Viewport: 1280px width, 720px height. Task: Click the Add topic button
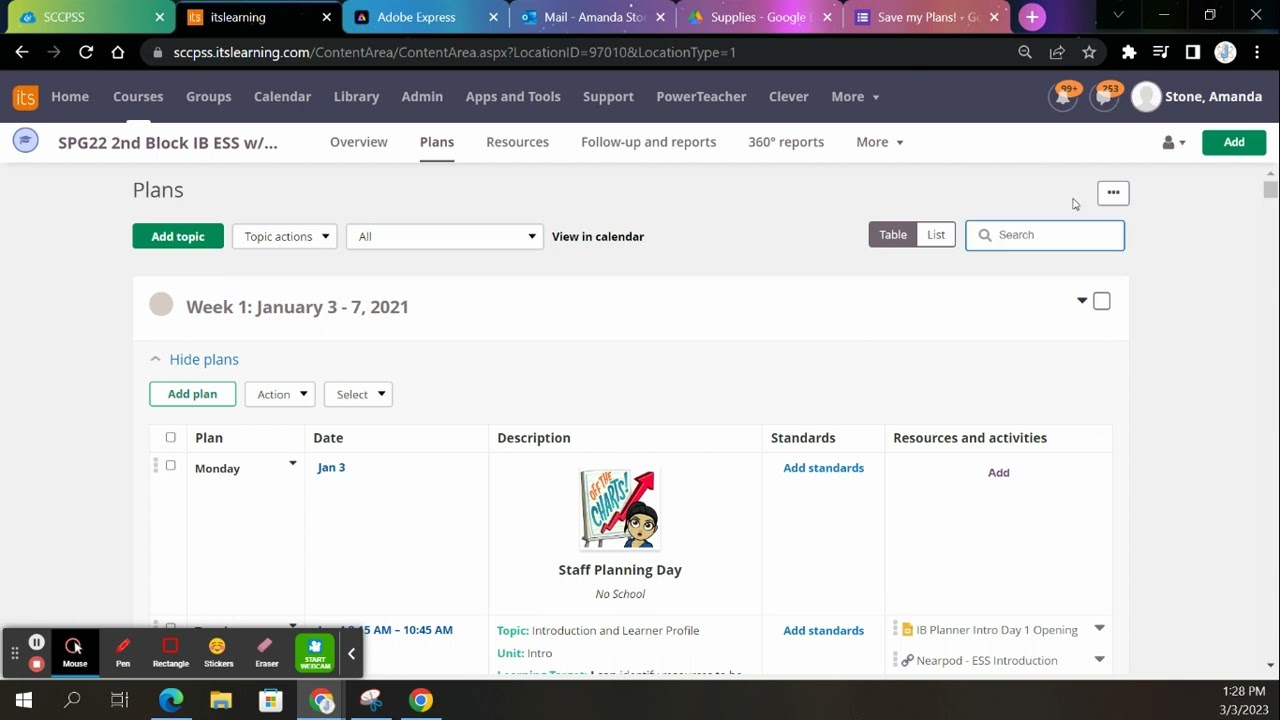(178, 237)
